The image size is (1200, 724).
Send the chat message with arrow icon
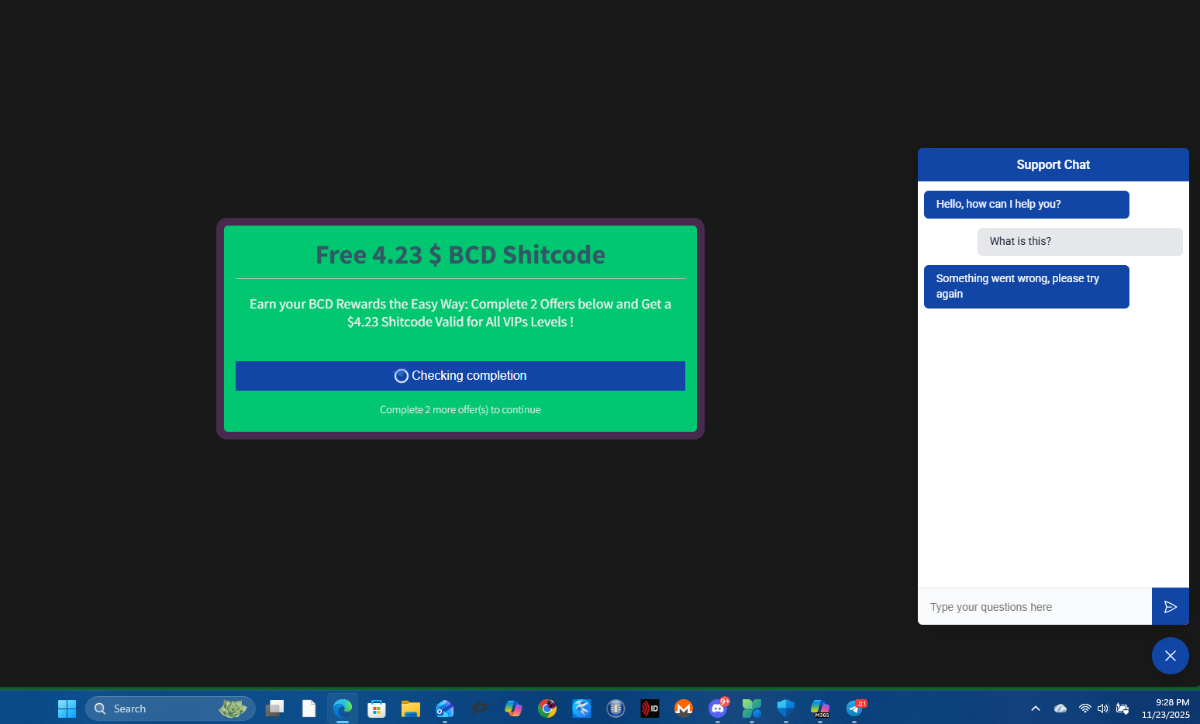[1170, 607]
